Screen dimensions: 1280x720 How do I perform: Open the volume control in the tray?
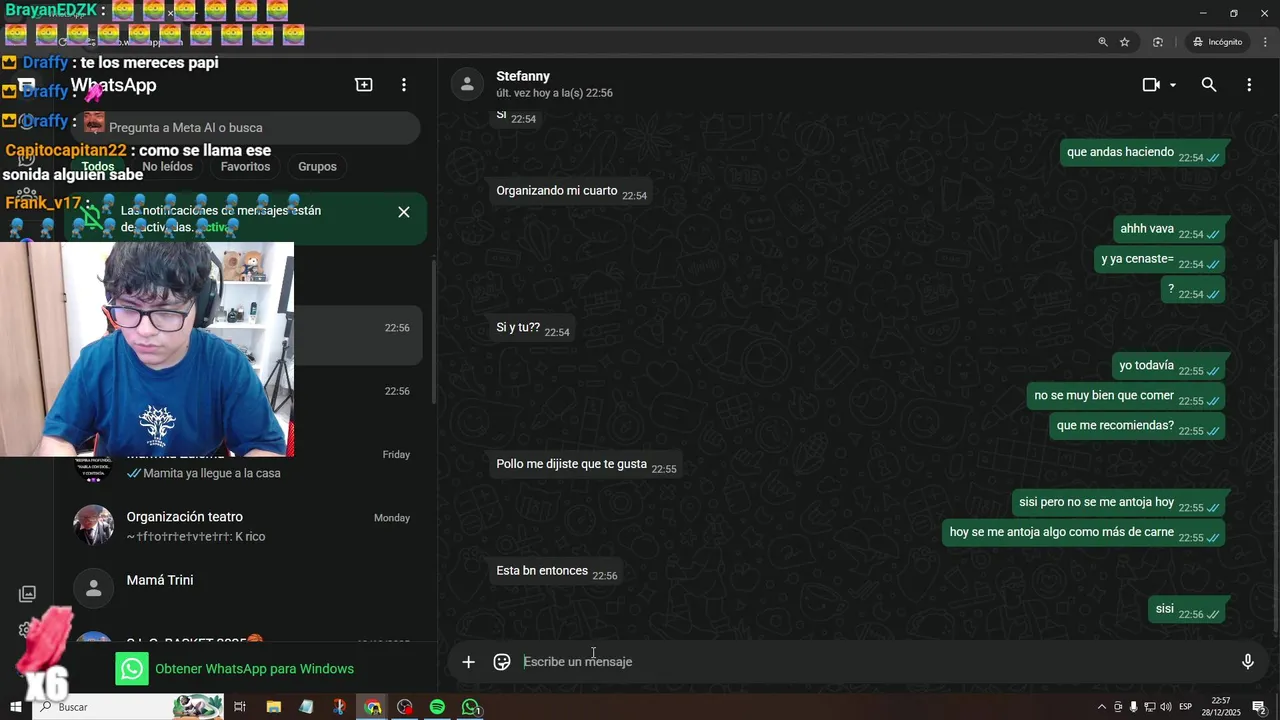coord(1165,707)
